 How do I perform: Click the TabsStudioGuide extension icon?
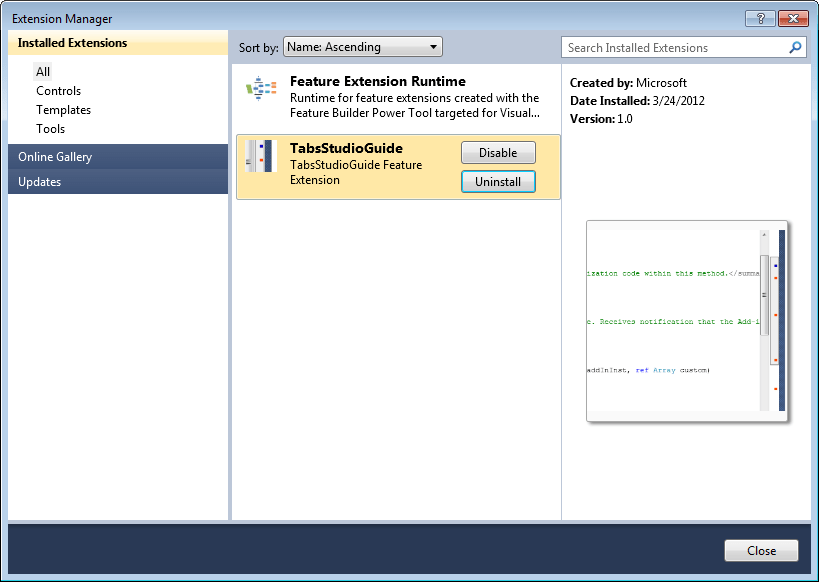tap(261, 157)
